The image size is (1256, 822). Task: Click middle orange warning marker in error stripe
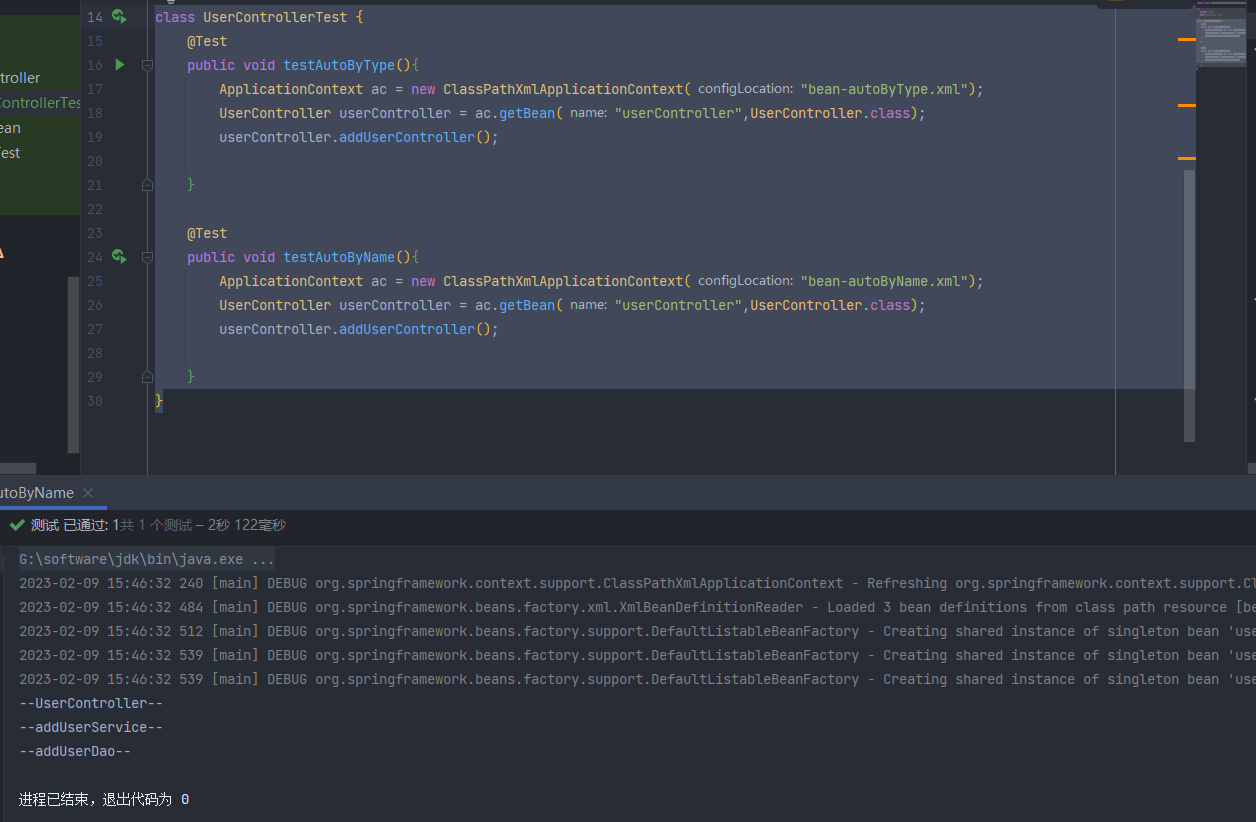[x=1186, y=105]
